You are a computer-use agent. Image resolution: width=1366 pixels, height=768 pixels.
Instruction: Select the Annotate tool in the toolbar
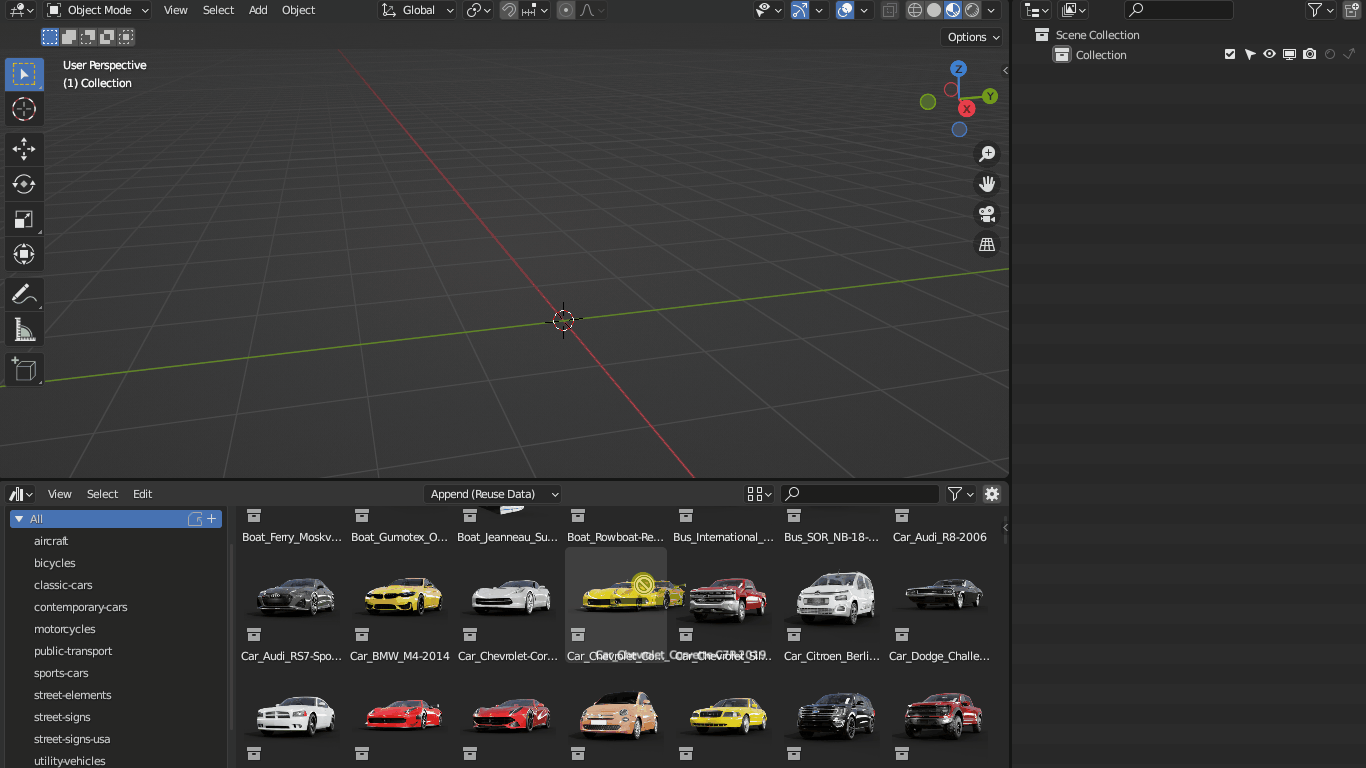click(24, 294)
